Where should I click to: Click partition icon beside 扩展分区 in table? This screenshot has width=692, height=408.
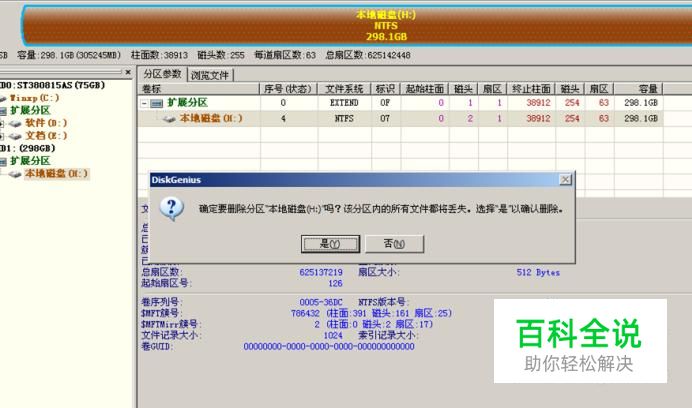pyautogui.click(x=157, y=103)
